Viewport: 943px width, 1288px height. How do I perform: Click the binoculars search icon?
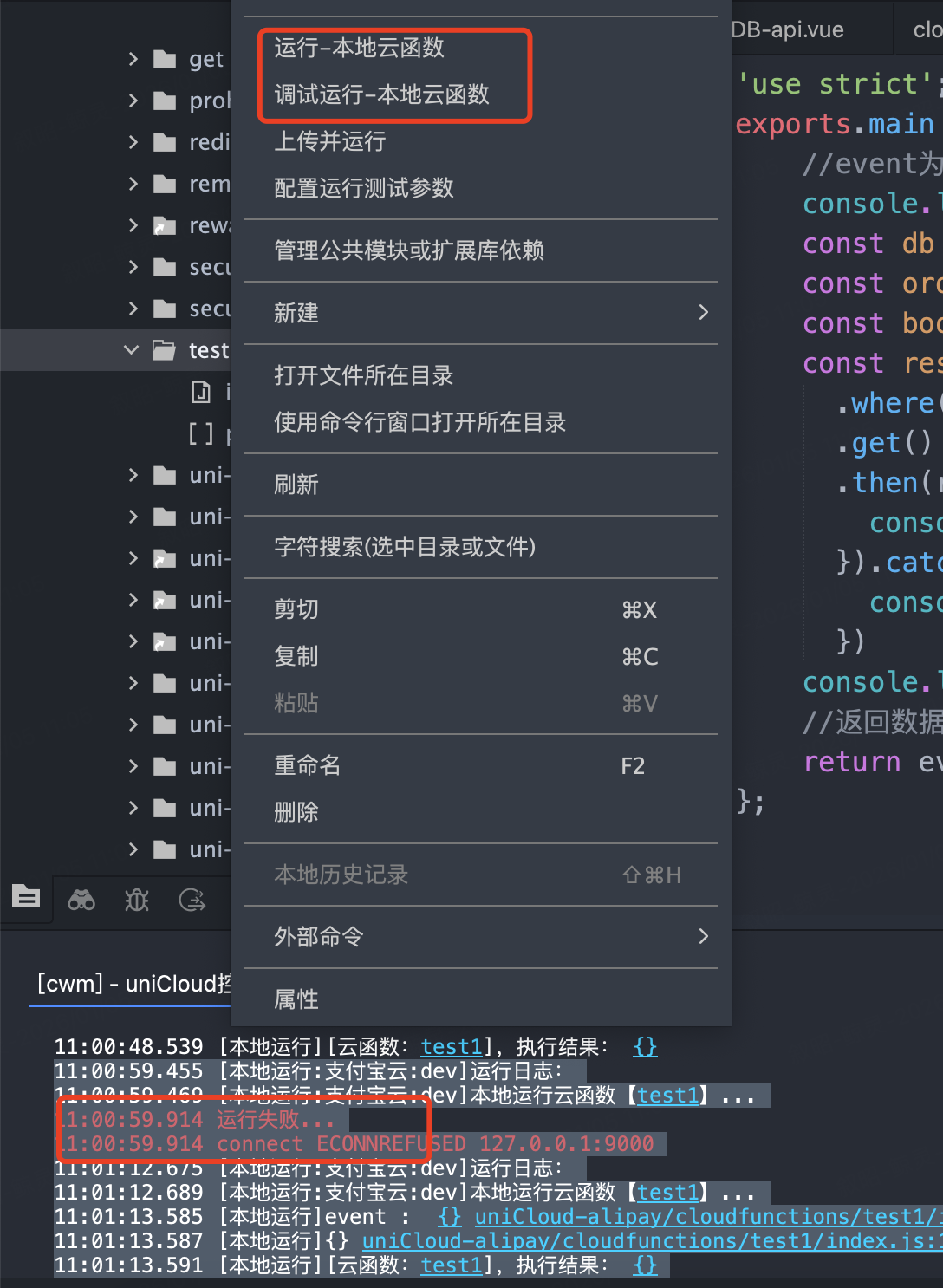pos(81,901)
